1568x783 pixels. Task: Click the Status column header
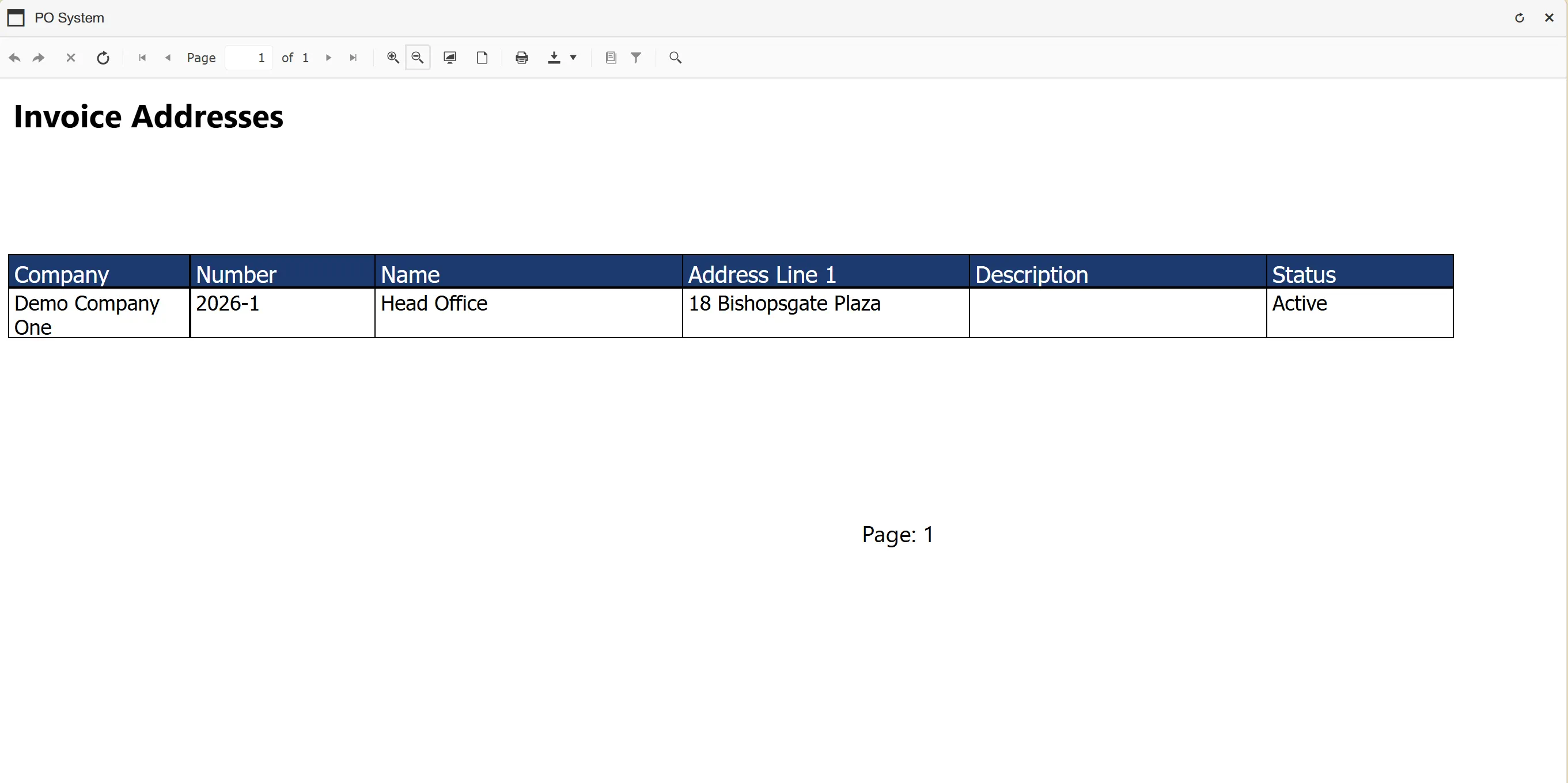pyautogui.click(x=1360, y=271)
